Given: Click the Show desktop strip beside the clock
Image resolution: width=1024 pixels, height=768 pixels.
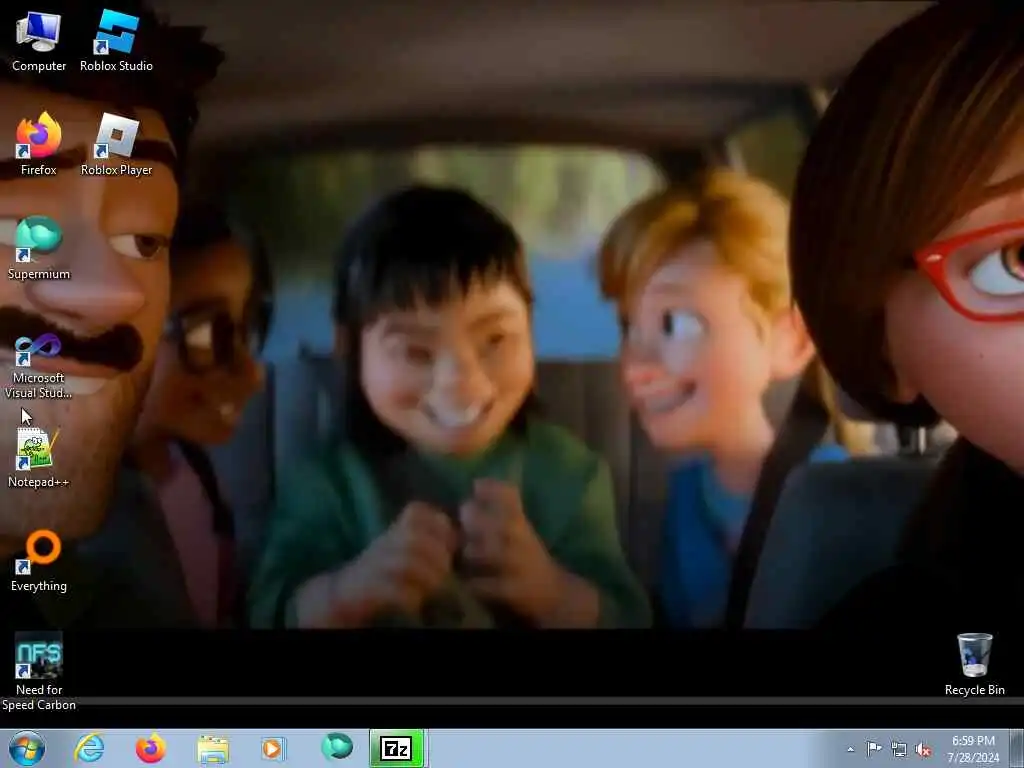Looking at the screenshot, I should pyautogui.click(x=1017, y=748).
